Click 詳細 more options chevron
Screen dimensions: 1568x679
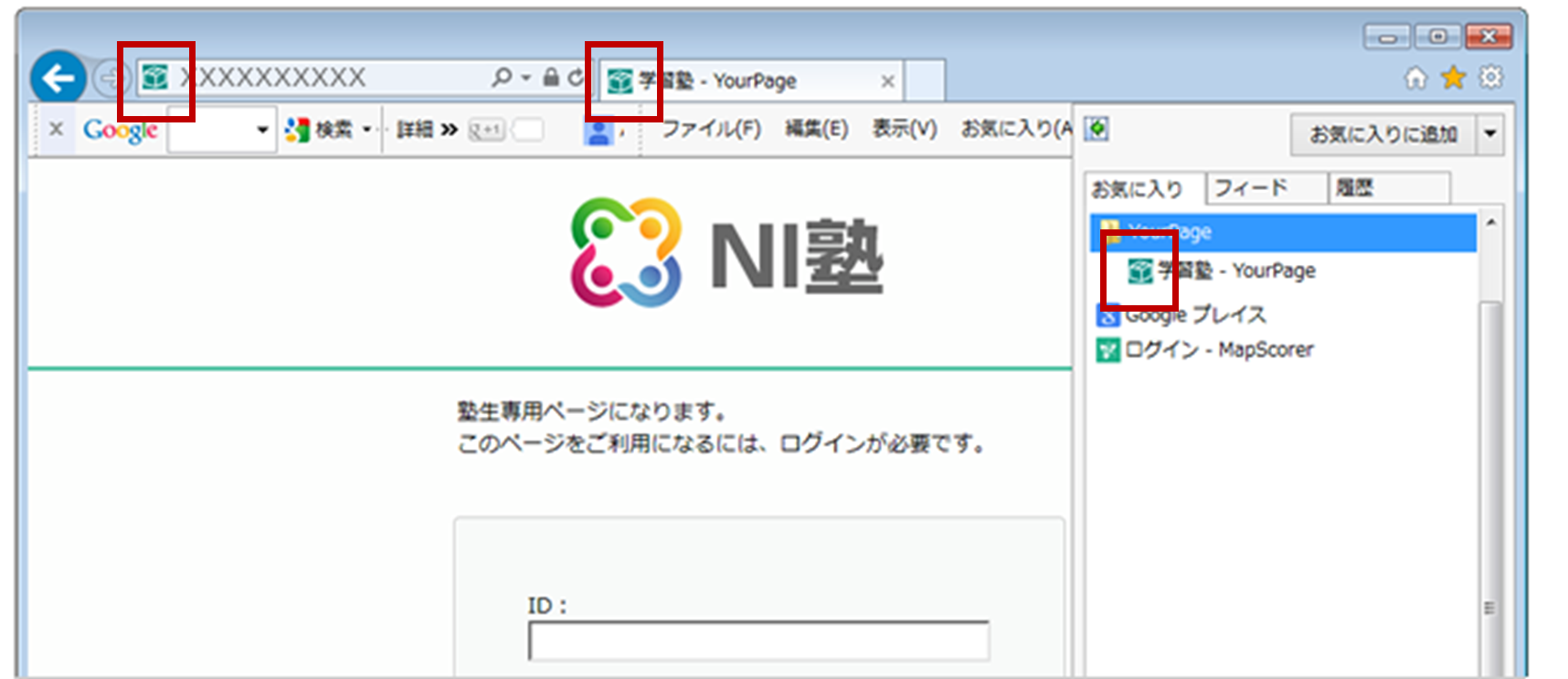click(x=427, y=130)
